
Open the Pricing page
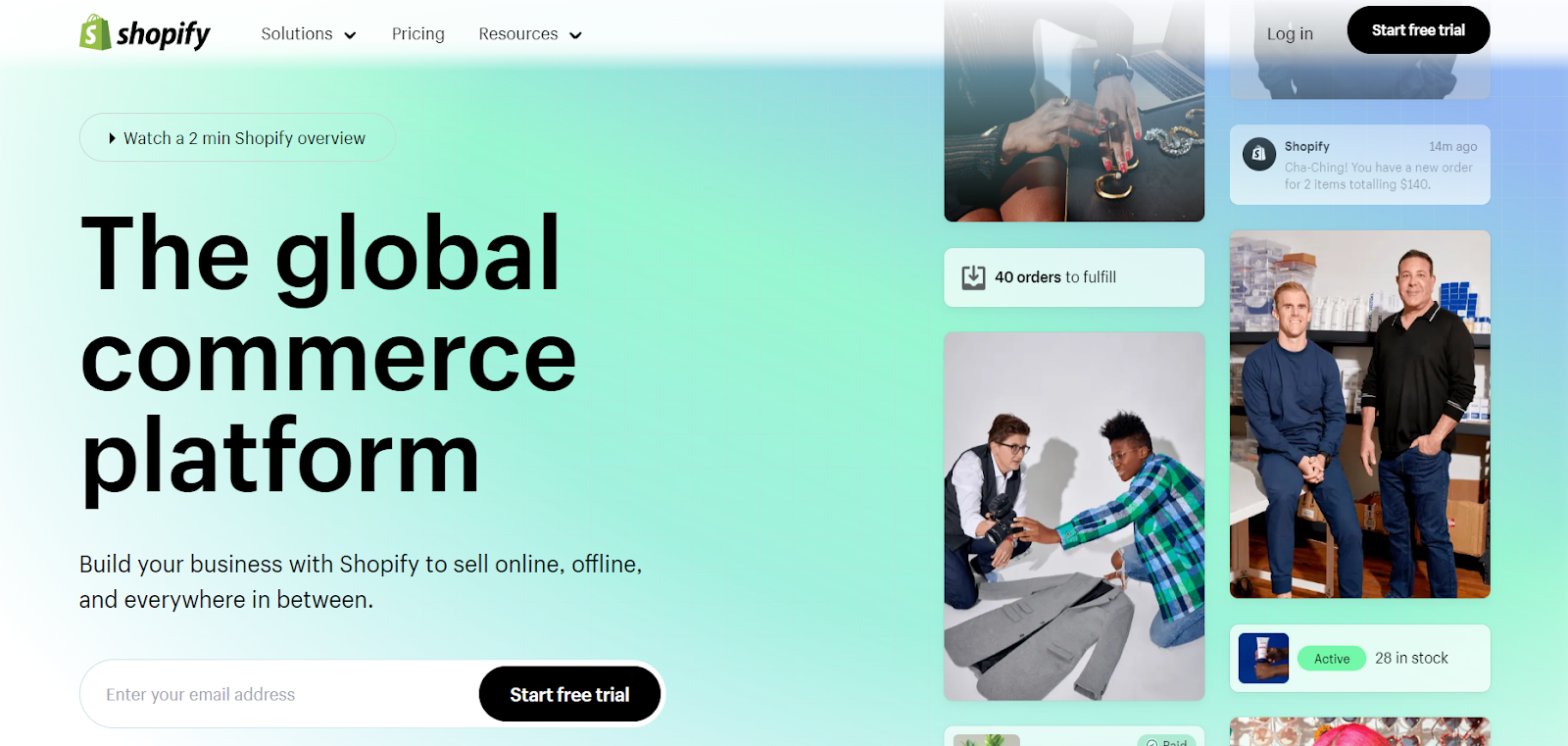pyautogui.click(x=418, y=34)
